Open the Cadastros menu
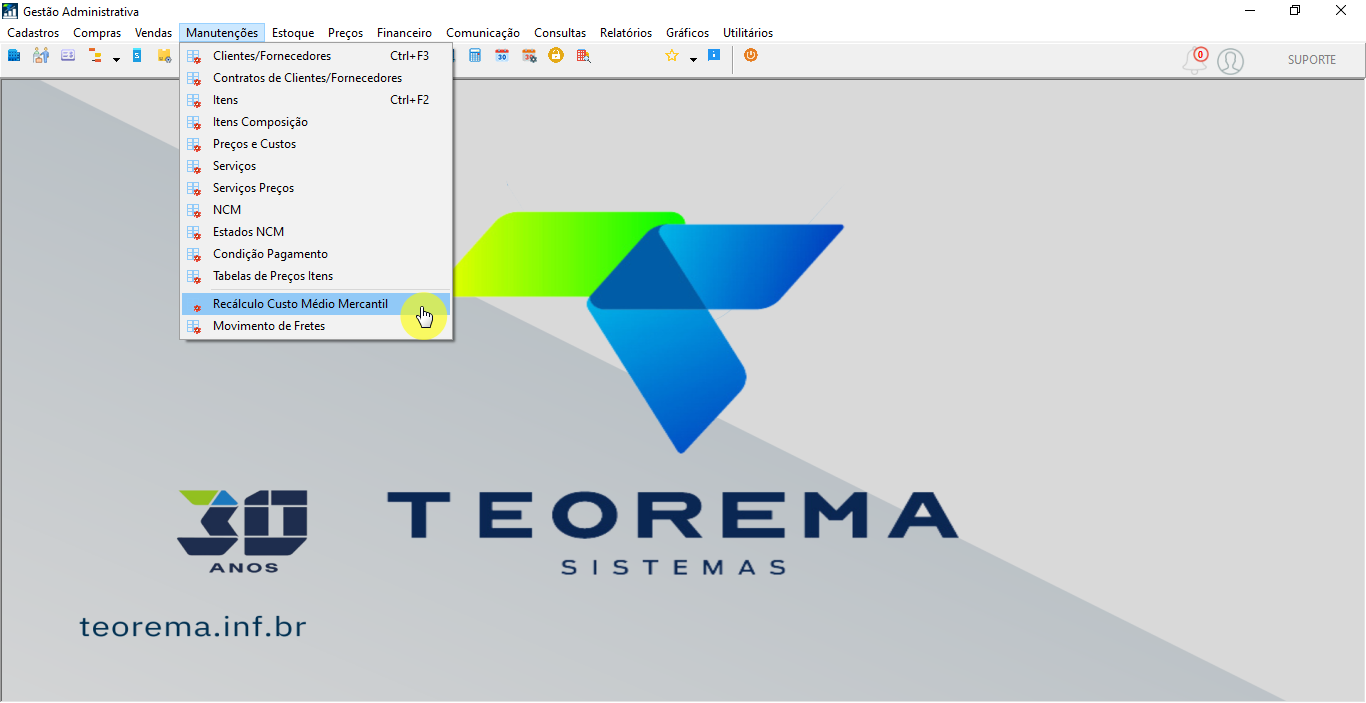 click(x=33, y=33)
